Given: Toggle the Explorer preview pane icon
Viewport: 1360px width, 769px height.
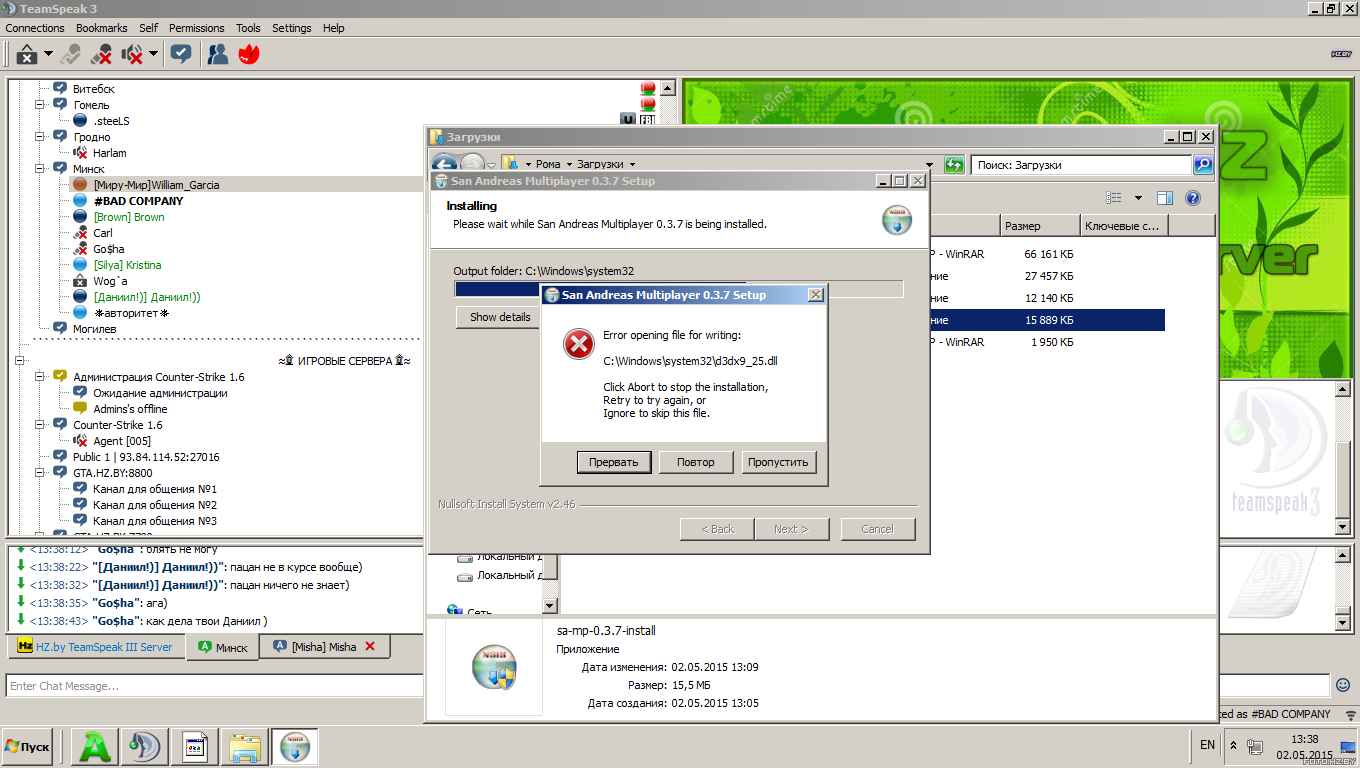Looking at the screenshot, I should point(1164,198).
